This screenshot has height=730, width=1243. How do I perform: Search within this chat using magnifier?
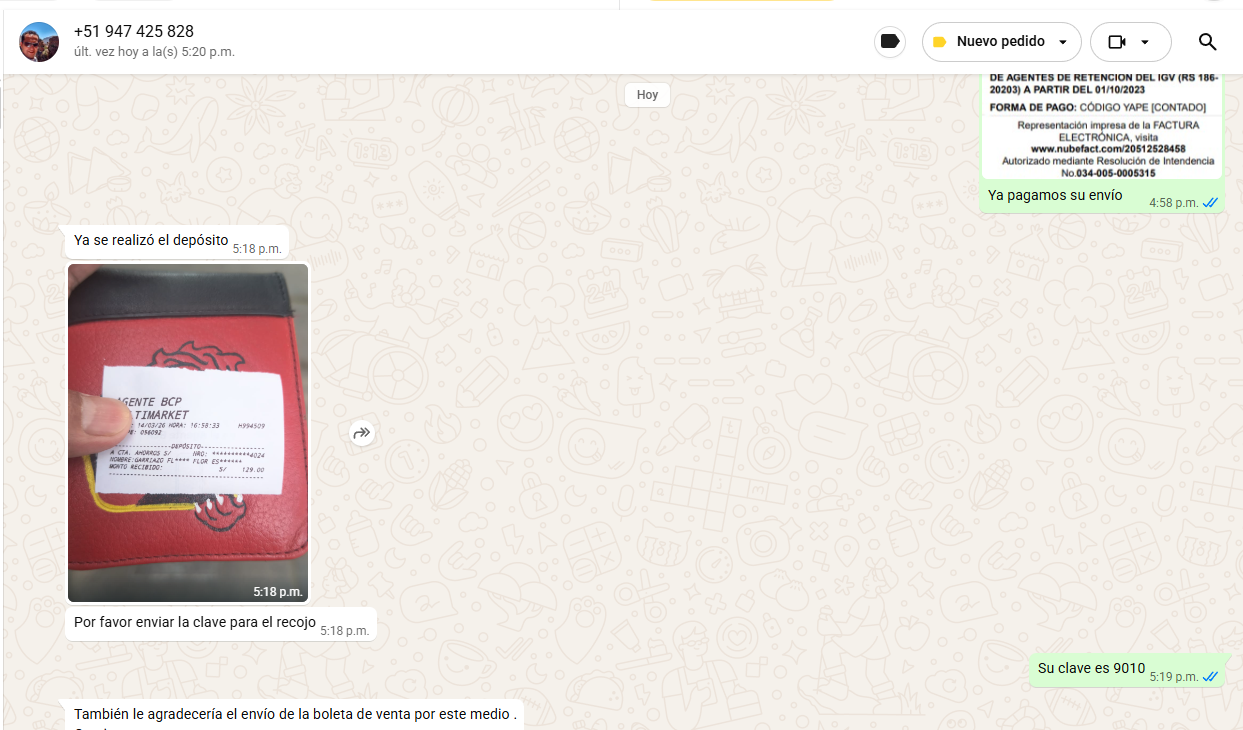click(1207, 42)
